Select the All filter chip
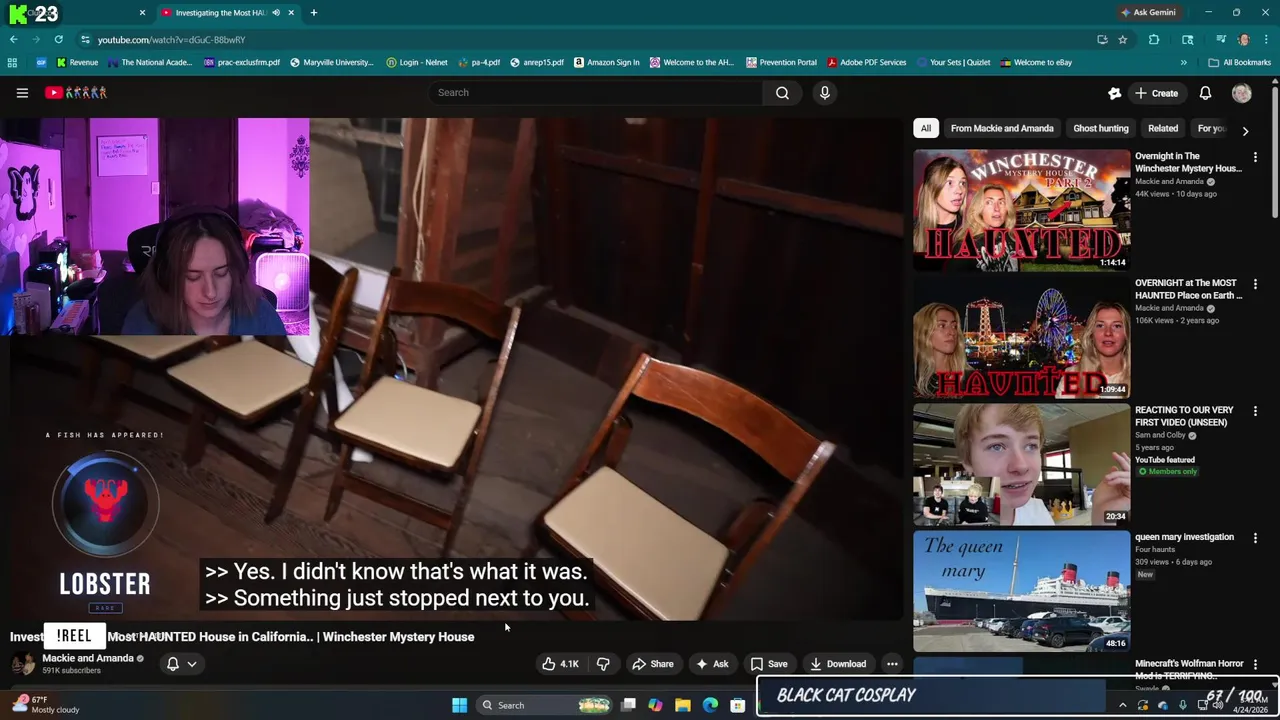The height and width of the screenshot is (720, 1280). click(926, 128)
